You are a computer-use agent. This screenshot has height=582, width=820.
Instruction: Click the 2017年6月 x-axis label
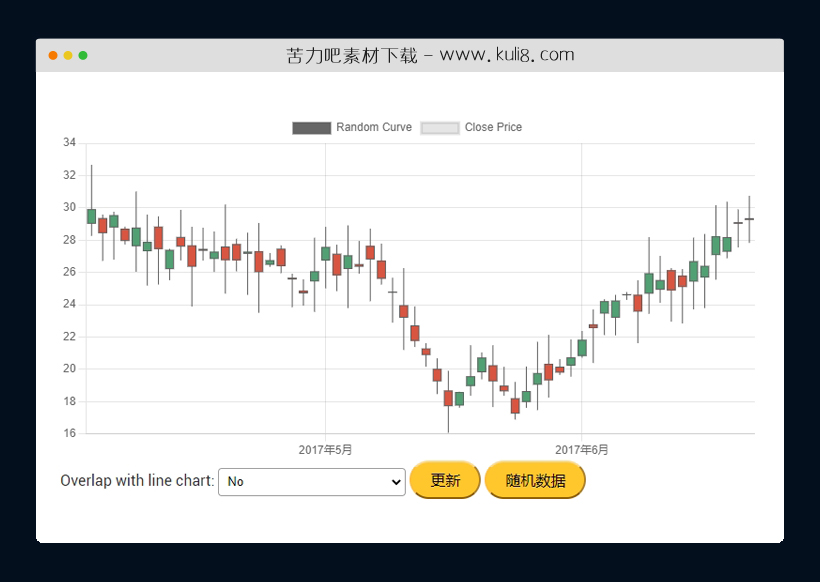(x=582, y=450)
